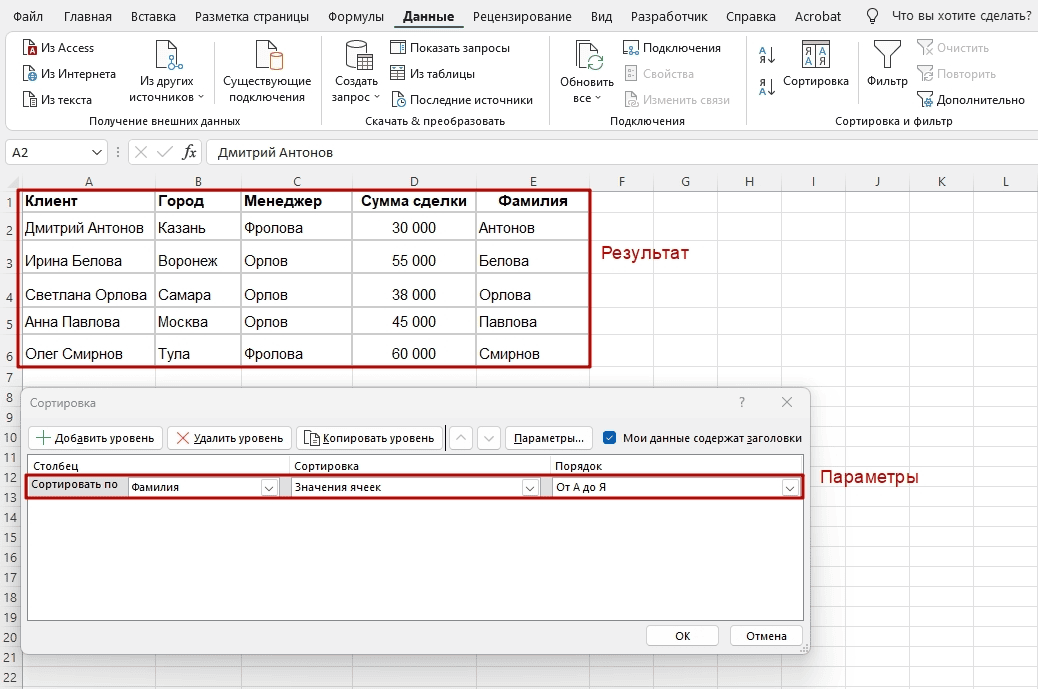Expand the 'От А до Я' order dropdown

point(790,488)
